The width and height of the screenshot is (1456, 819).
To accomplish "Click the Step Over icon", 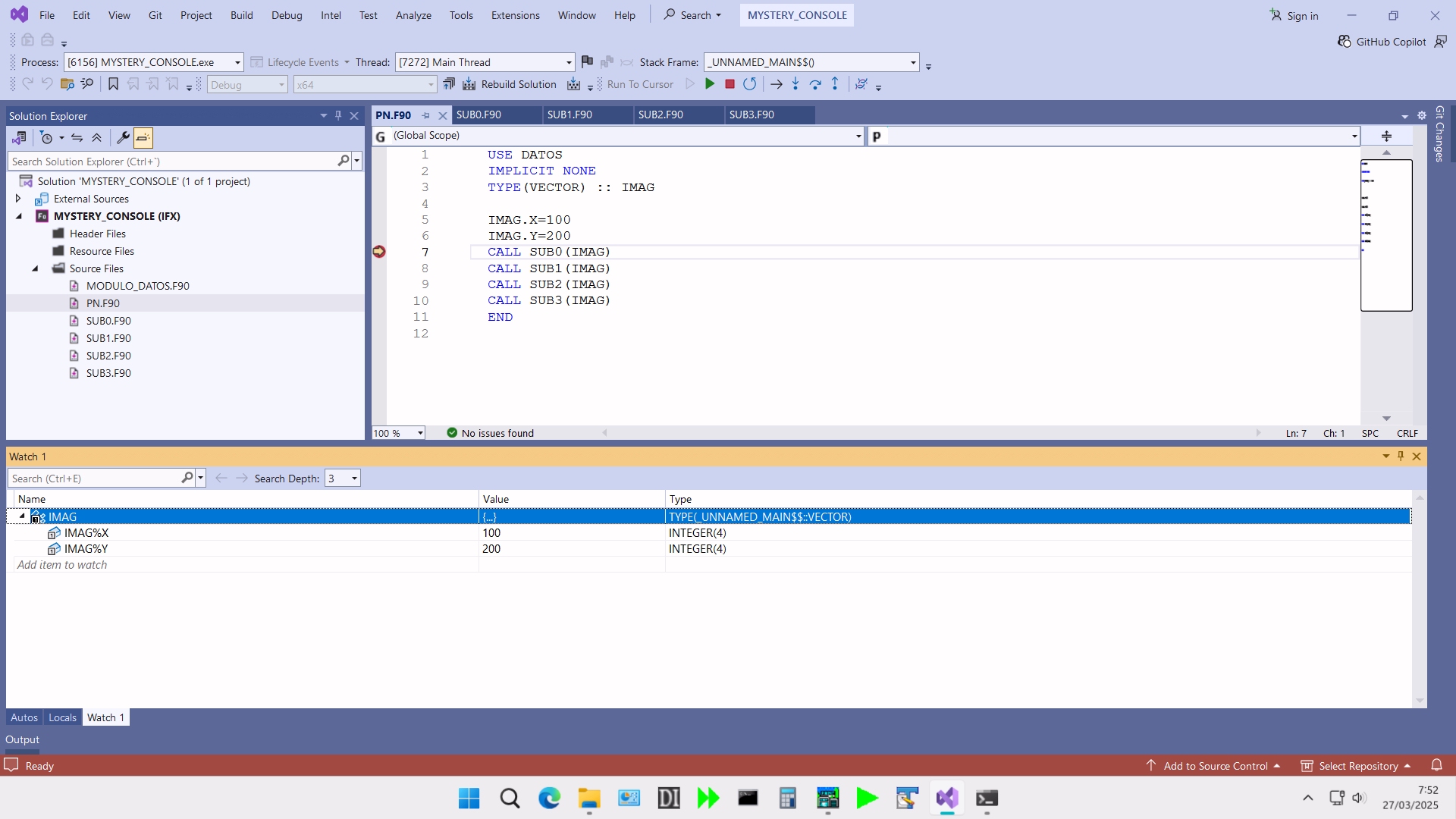I will (x=815, y=84).
